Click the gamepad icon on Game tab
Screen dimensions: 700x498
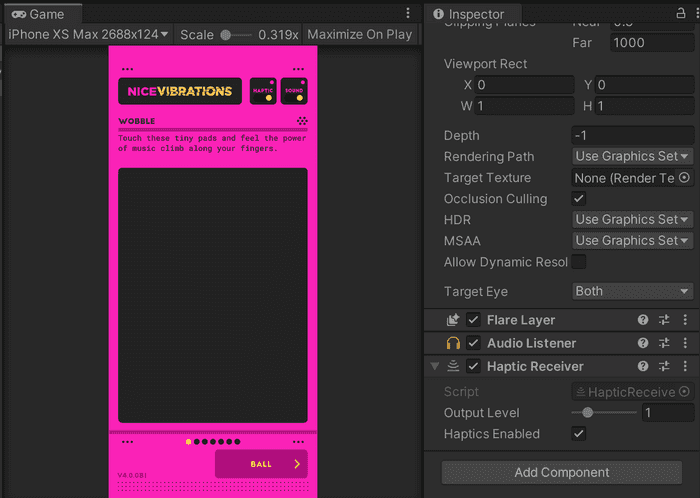point(18,14)
